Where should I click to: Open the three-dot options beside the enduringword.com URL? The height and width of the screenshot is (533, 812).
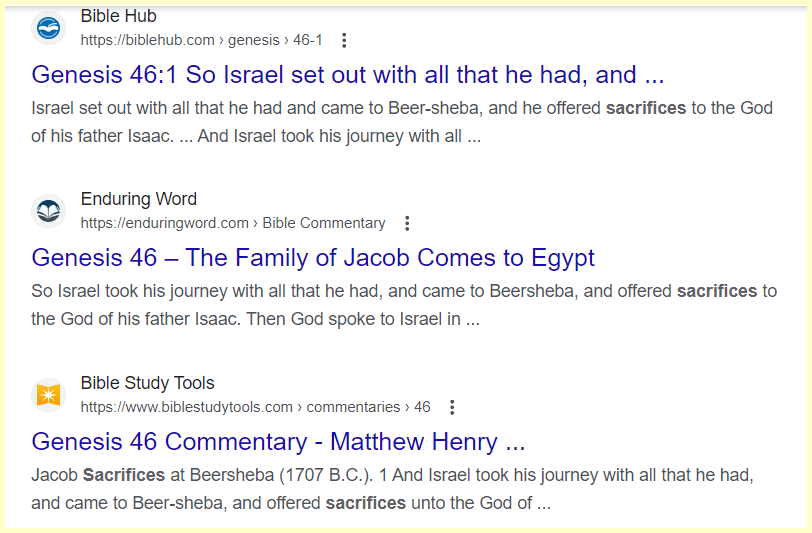click(407, 223)
